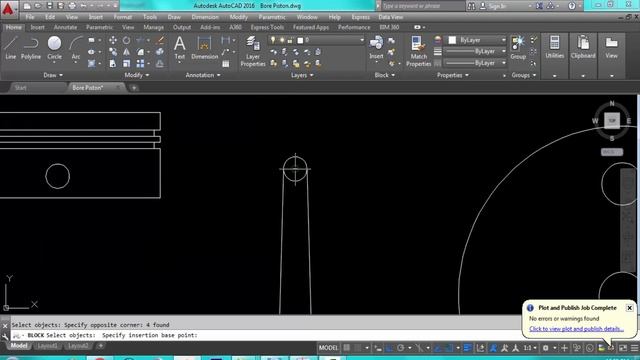Image resolution: width=640 pixels, height=360 pixels.
Task: Click the AutoCAD application menu logo
Action: pyautogui.click(x=8, y=8)
